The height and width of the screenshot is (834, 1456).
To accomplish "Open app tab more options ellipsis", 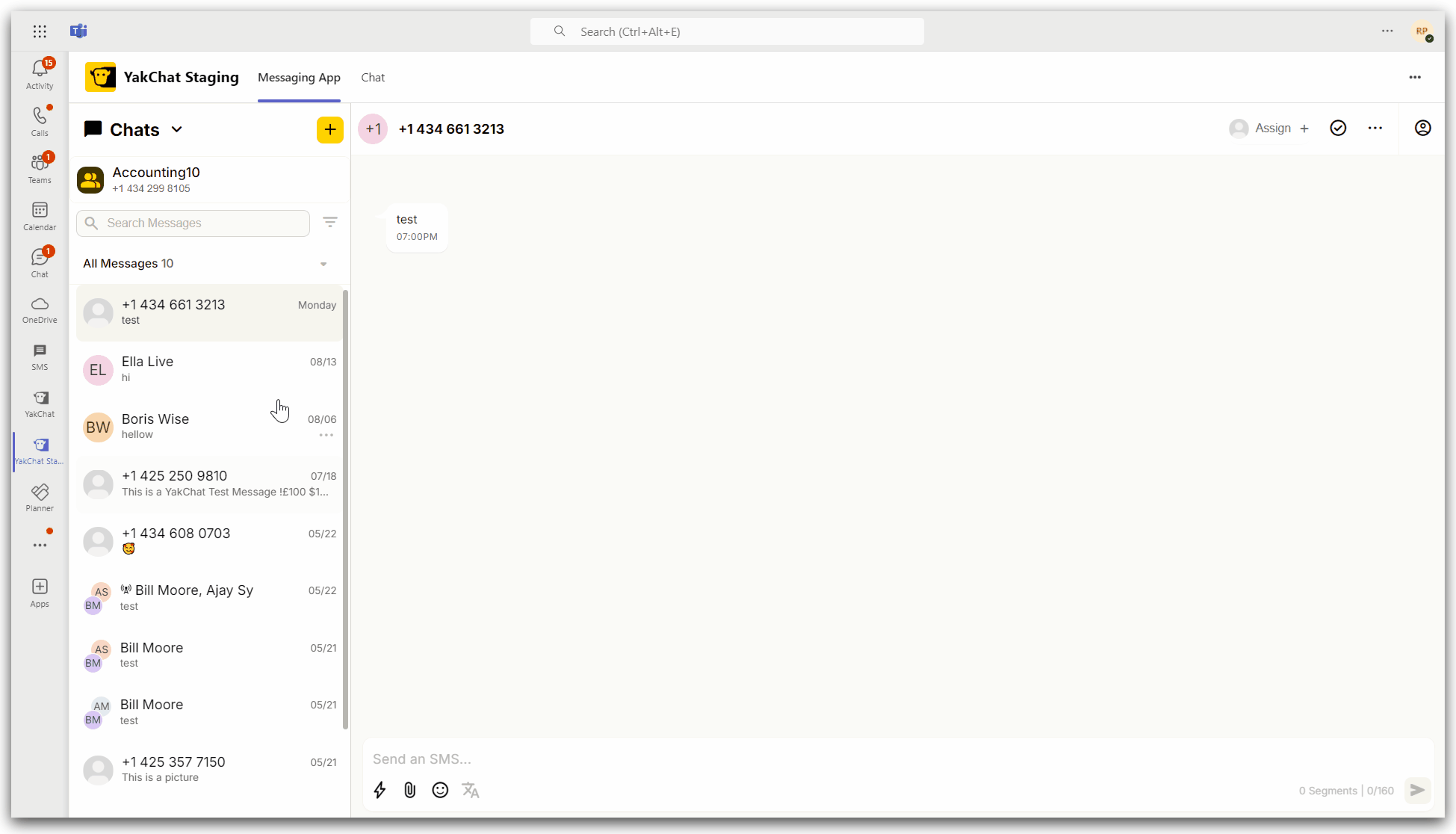I will click(1415, 77).
